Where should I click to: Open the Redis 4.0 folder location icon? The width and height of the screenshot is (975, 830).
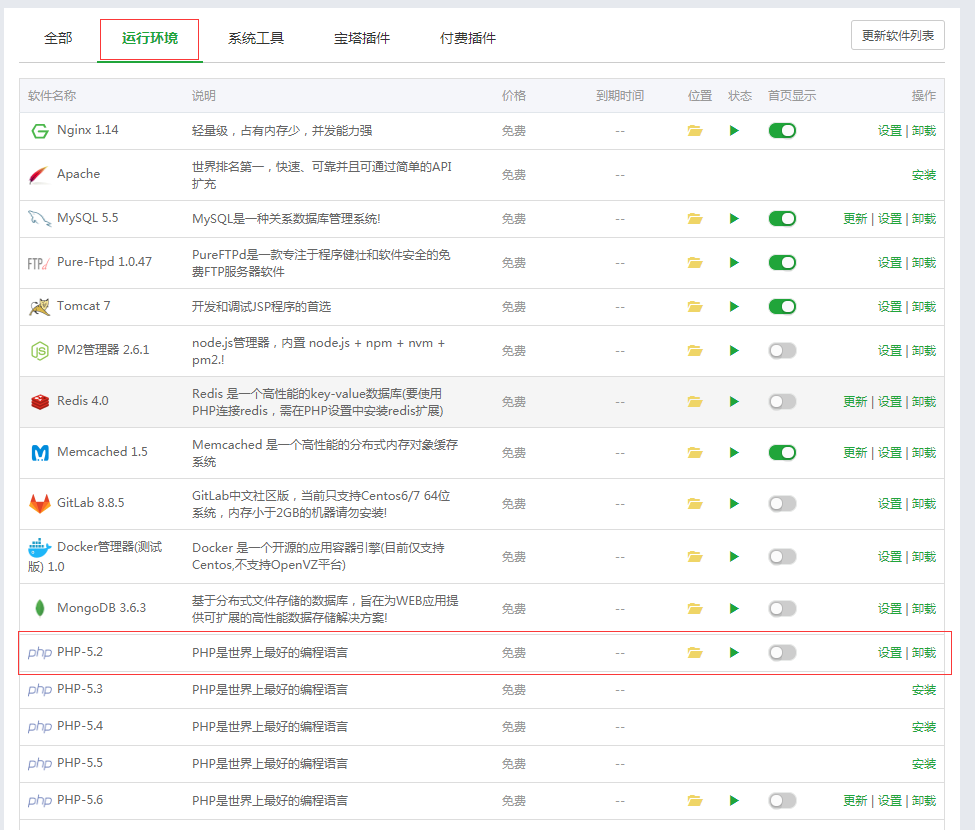(695, 402)
